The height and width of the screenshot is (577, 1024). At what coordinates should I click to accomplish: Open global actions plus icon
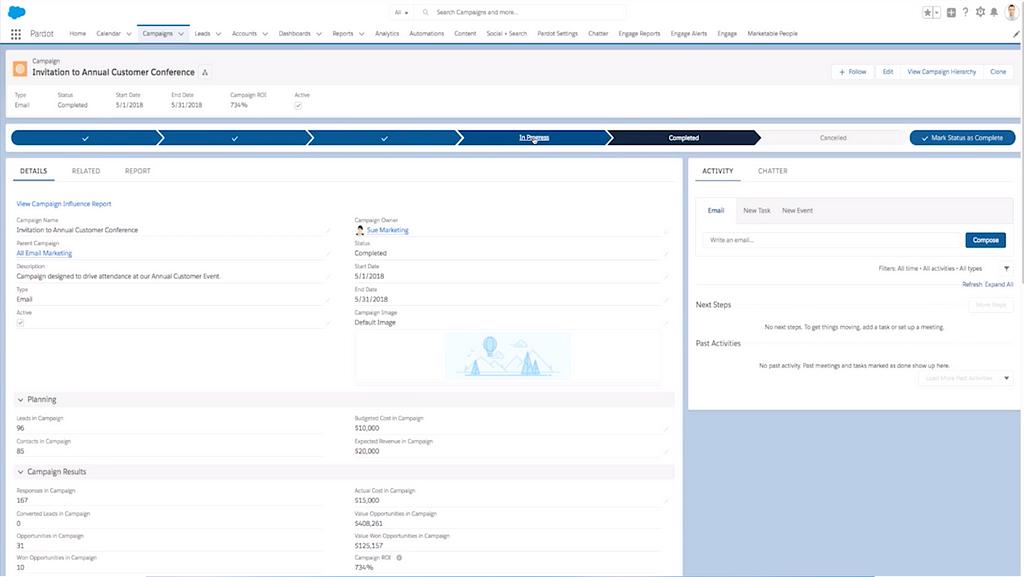pos(951,13)
